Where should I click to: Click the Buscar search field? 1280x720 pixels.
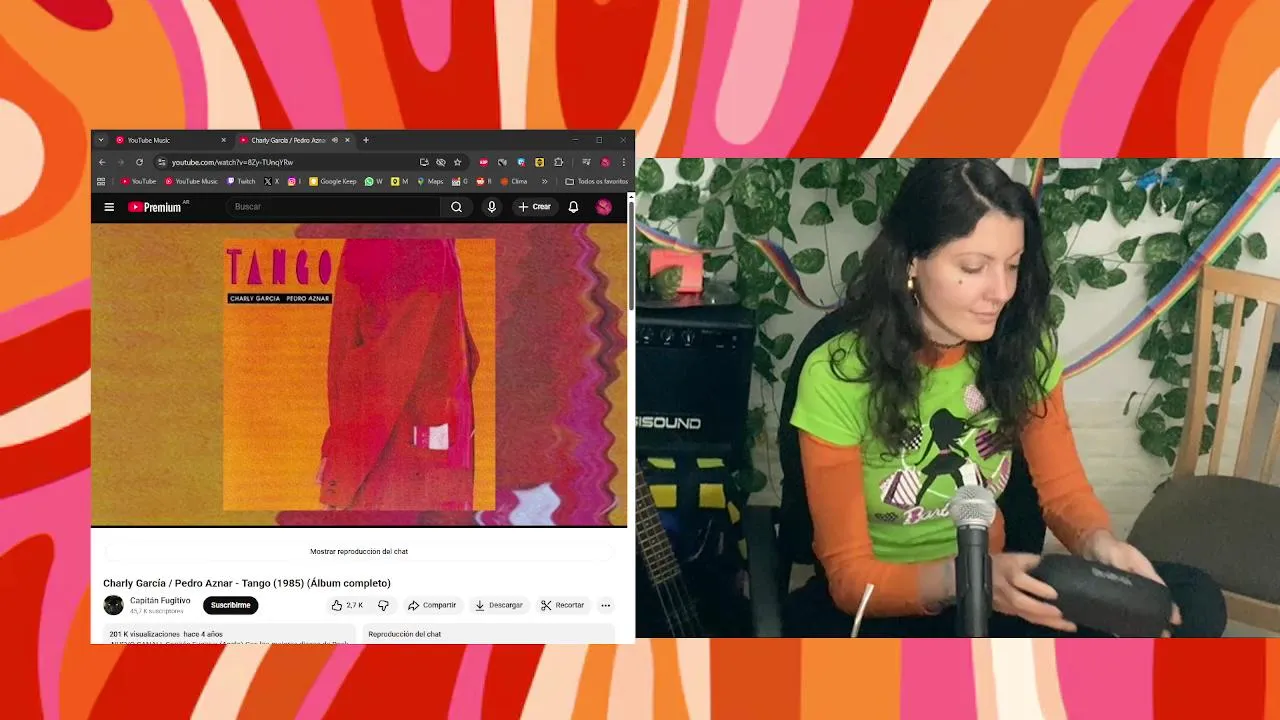(x=333, y=207)
